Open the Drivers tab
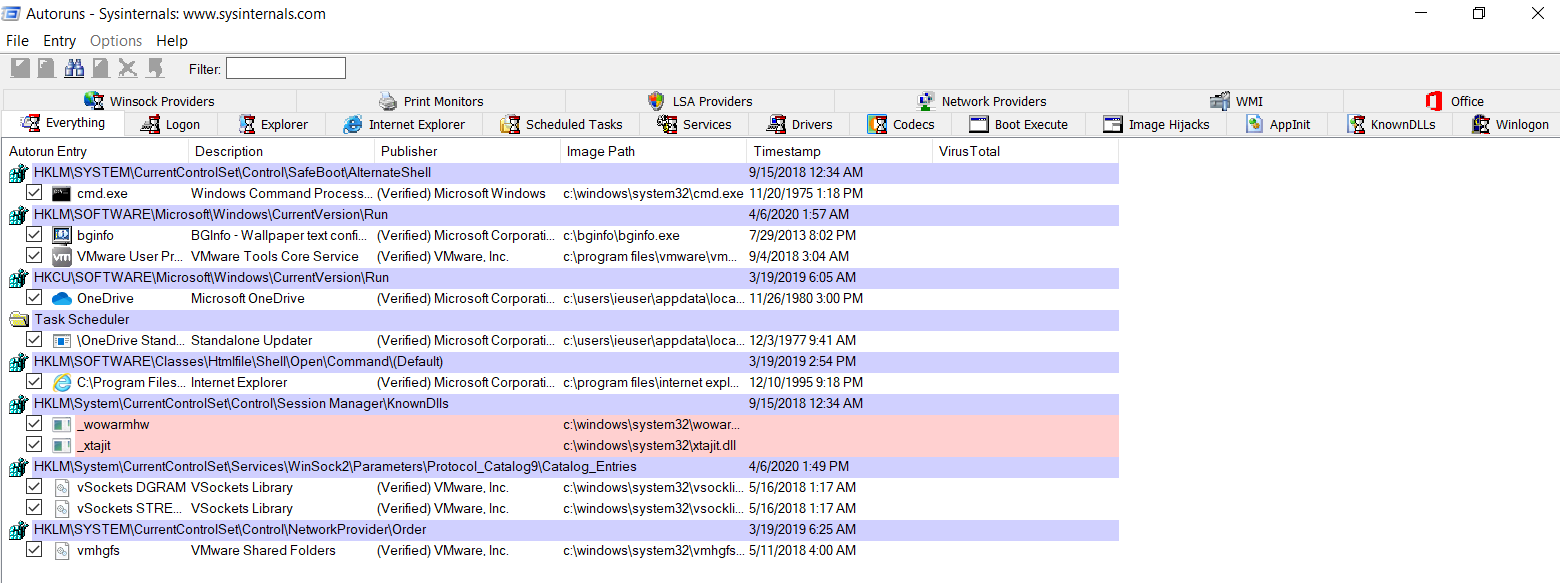The height and width of the screenshot is (583, 1560). 800,125
